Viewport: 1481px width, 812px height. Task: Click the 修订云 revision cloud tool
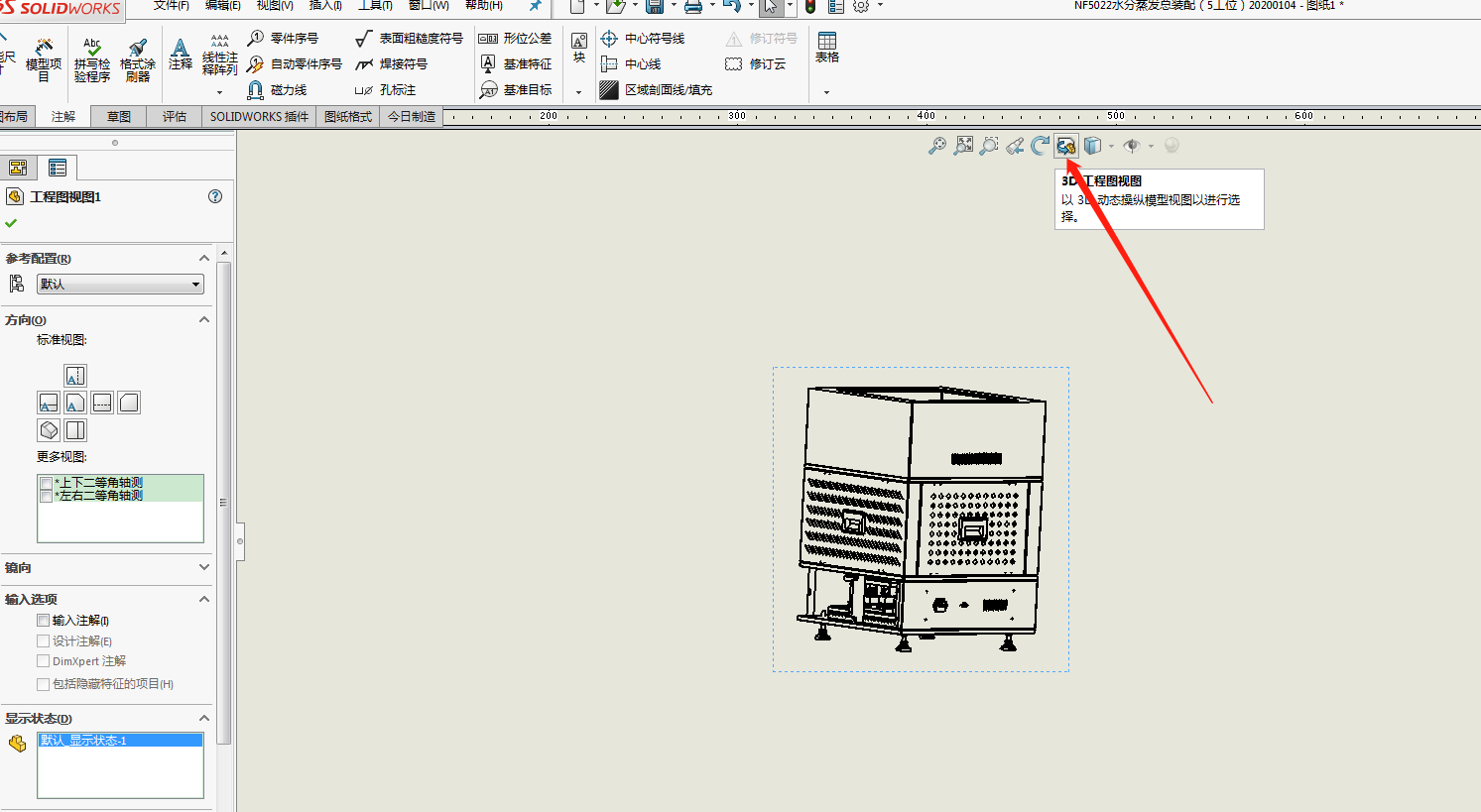pos(756,63)
